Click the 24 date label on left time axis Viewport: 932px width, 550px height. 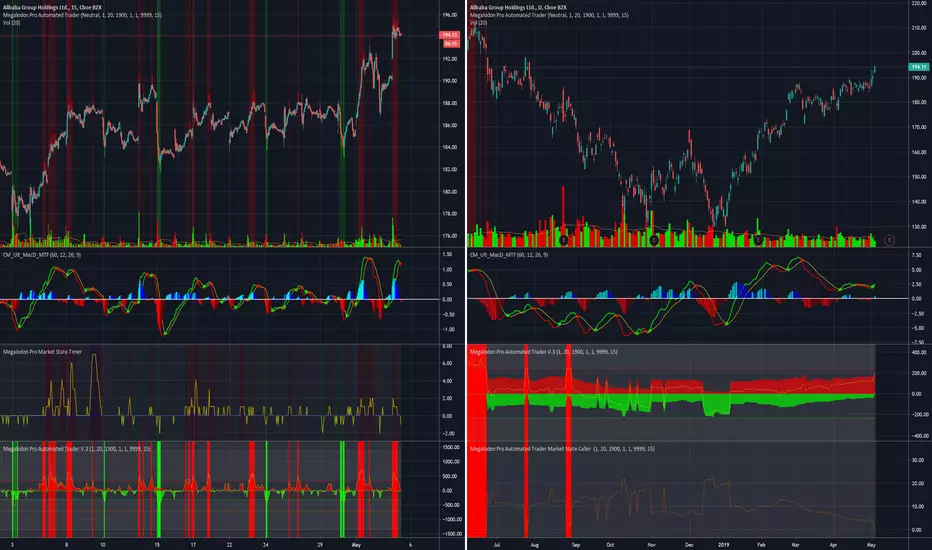[266, 544]
